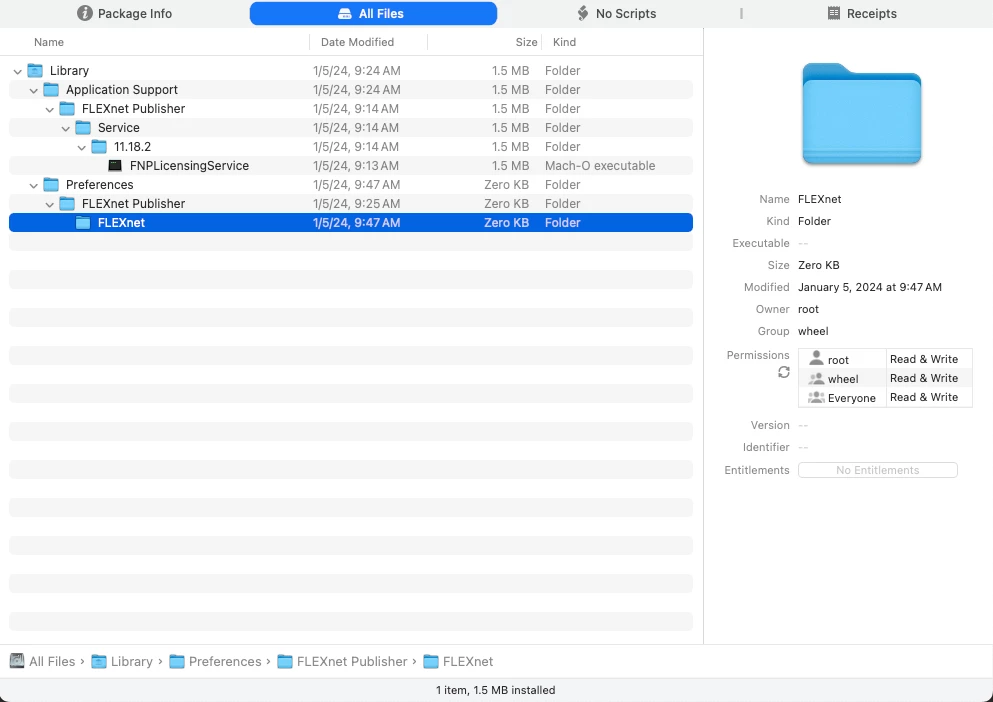
Task: Click the Package Info tab's info icon
Action: click(x=85, y=13)
